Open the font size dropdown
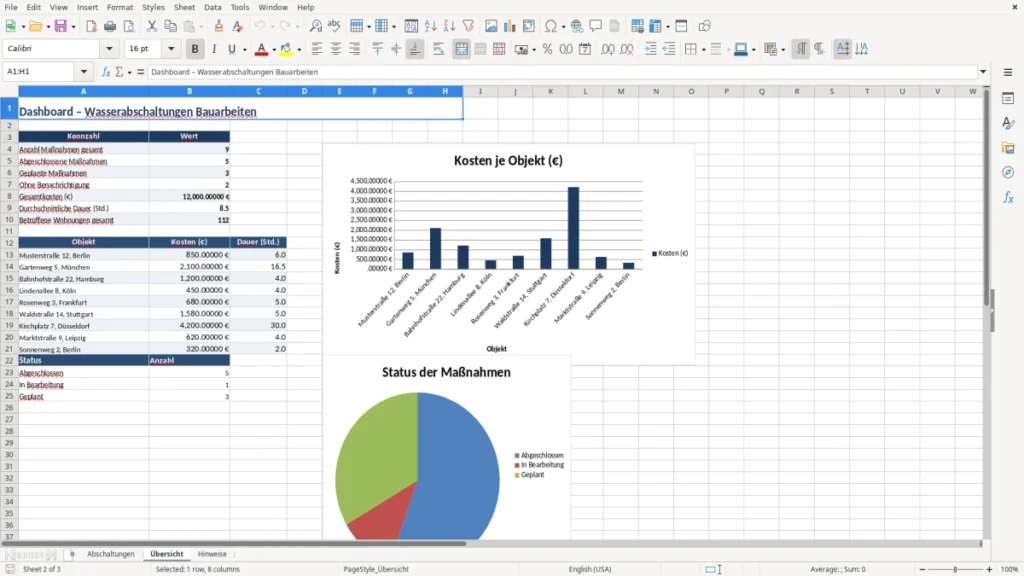1024x576 pixels. coord(171,49)
